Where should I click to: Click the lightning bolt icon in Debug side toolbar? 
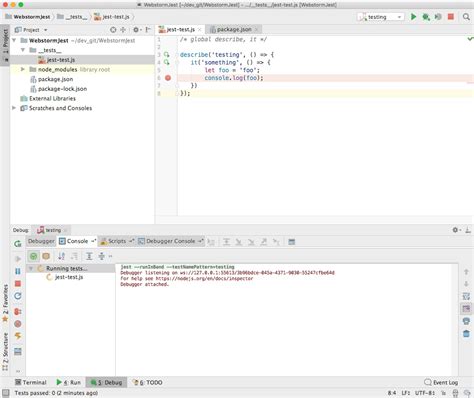pos(18,336)
